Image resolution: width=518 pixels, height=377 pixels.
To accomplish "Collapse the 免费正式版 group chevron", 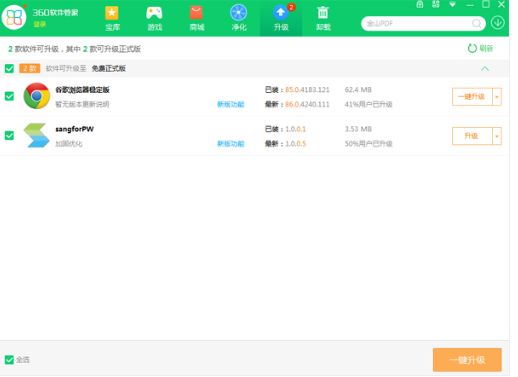I will coord(485,69).
